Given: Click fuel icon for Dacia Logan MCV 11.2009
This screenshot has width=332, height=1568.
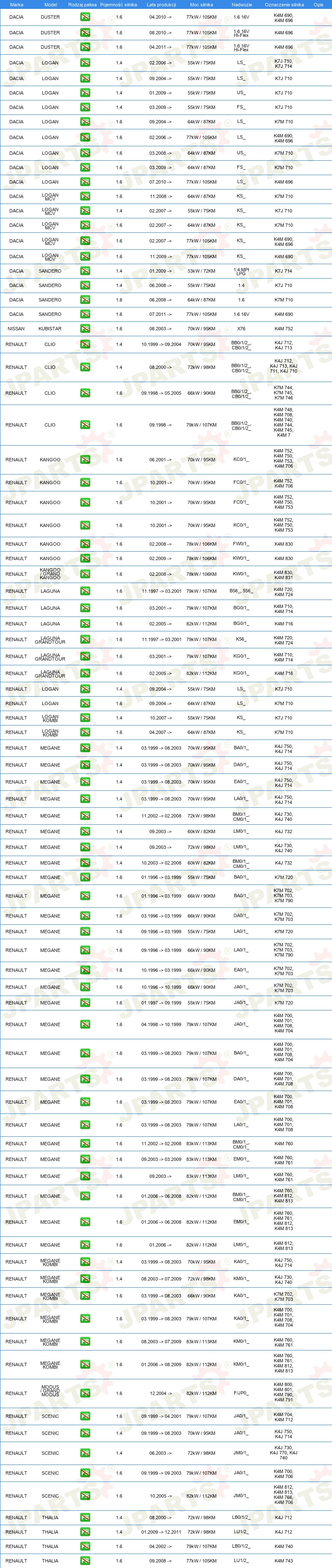Looking at the screenshot, I should [x=84, y=256].
